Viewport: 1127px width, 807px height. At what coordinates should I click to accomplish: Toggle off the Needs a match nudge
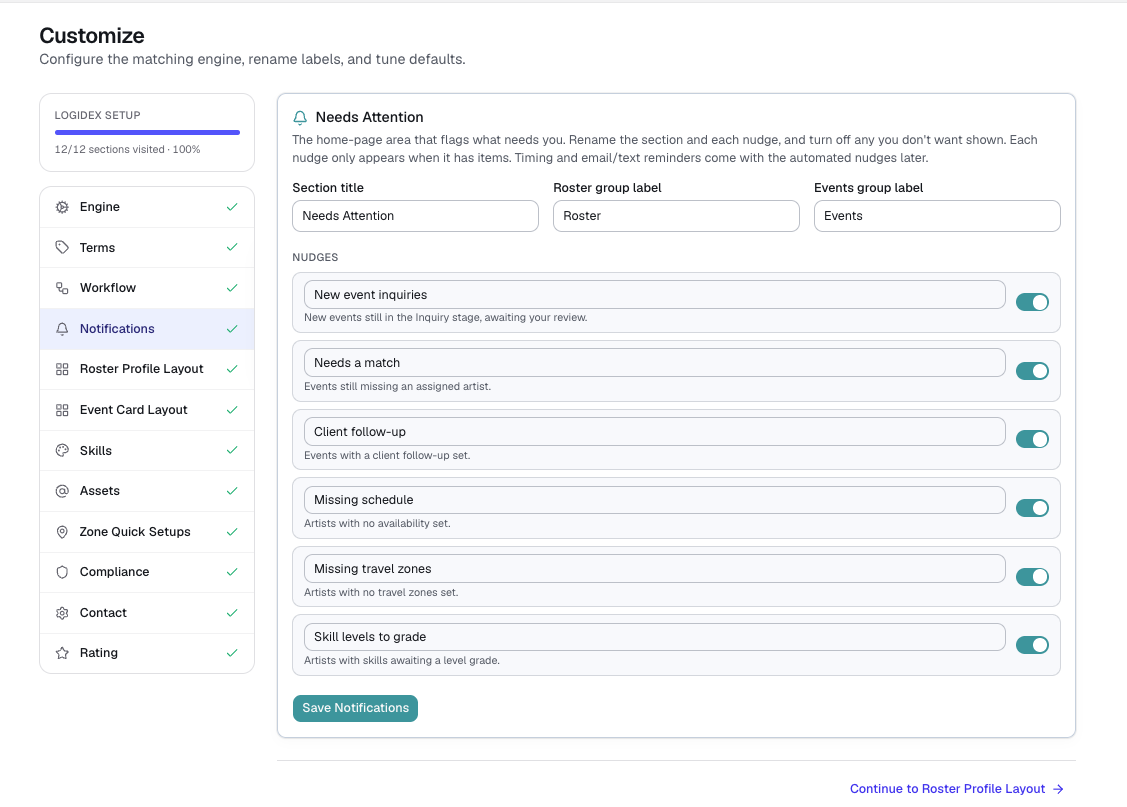(x=1032, y=371)
